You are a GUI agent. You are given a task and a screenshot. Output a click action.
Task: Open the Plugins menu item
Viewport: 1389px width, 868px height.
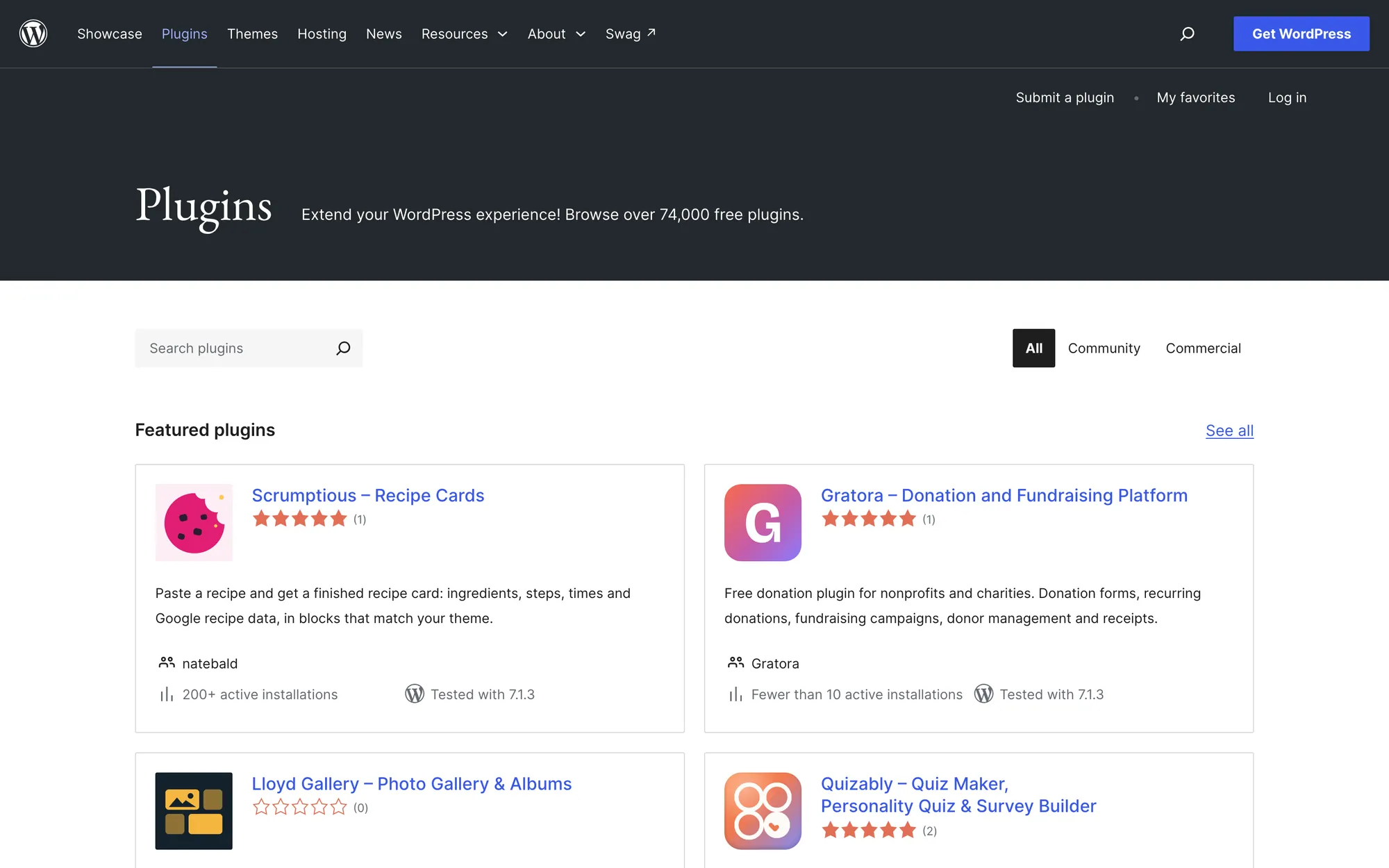tap(184, 33)
